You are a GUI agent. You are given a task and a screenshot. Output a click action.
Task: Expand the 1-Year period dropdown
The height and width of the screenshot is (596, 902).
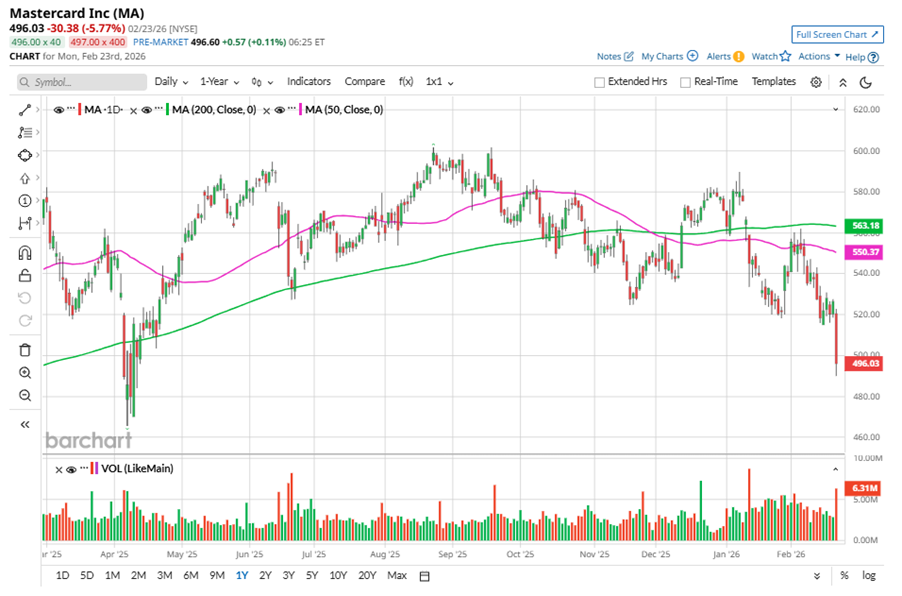(219, 82)
